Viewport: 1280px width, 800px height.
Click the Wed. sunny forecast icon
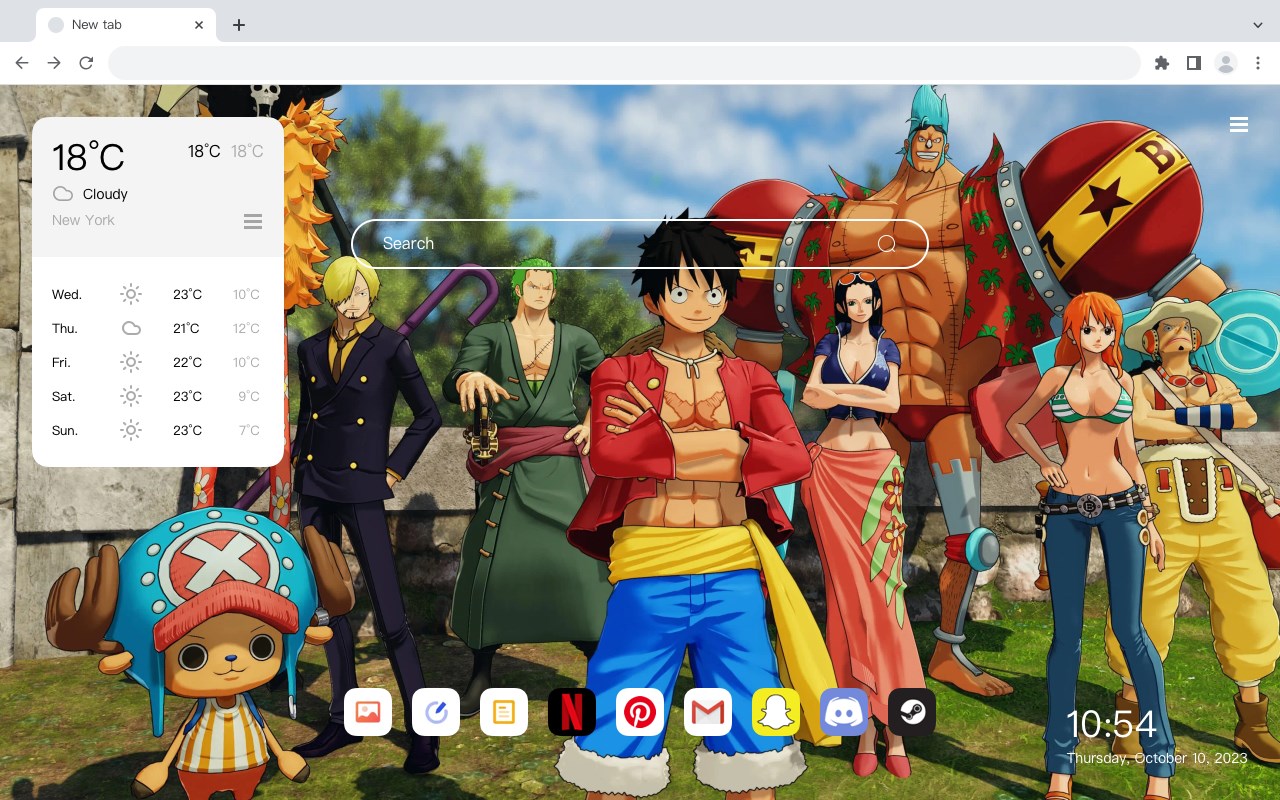coord(131,294)
